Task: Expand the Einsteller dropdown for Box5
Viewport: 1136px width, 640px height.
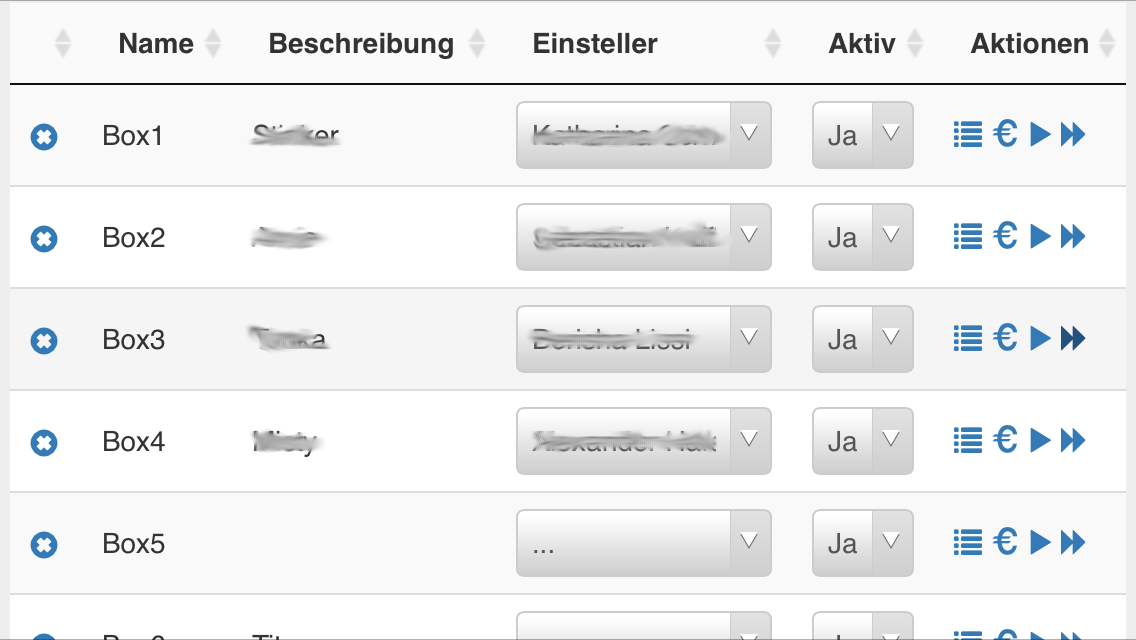Action: 643,543
